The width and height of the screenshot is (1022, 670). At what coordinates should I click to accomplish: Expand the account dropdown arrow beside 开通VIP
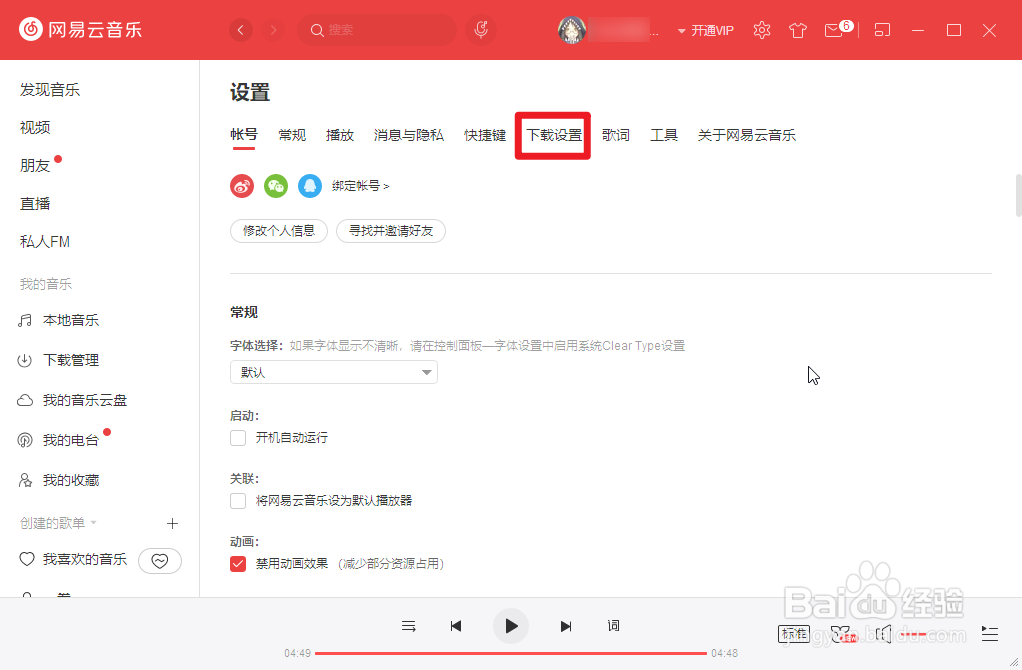tap(682, 31)
